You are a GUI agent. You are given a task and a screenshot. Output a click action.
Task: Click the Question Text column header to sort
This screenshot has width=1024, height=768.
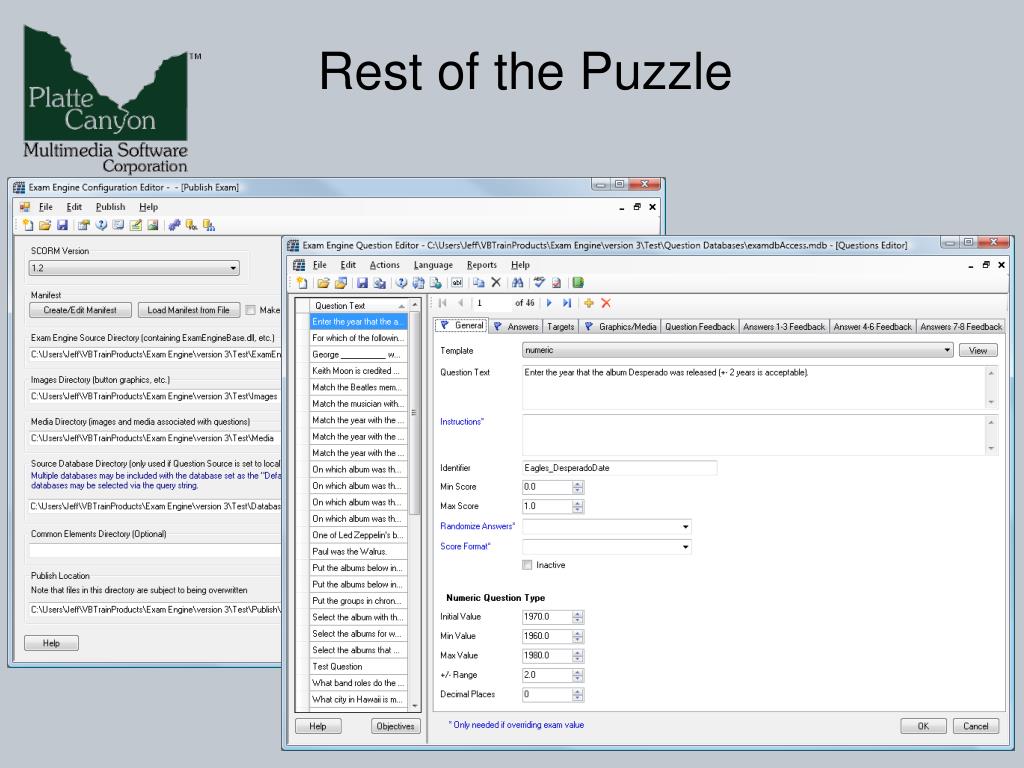(358, 306)
